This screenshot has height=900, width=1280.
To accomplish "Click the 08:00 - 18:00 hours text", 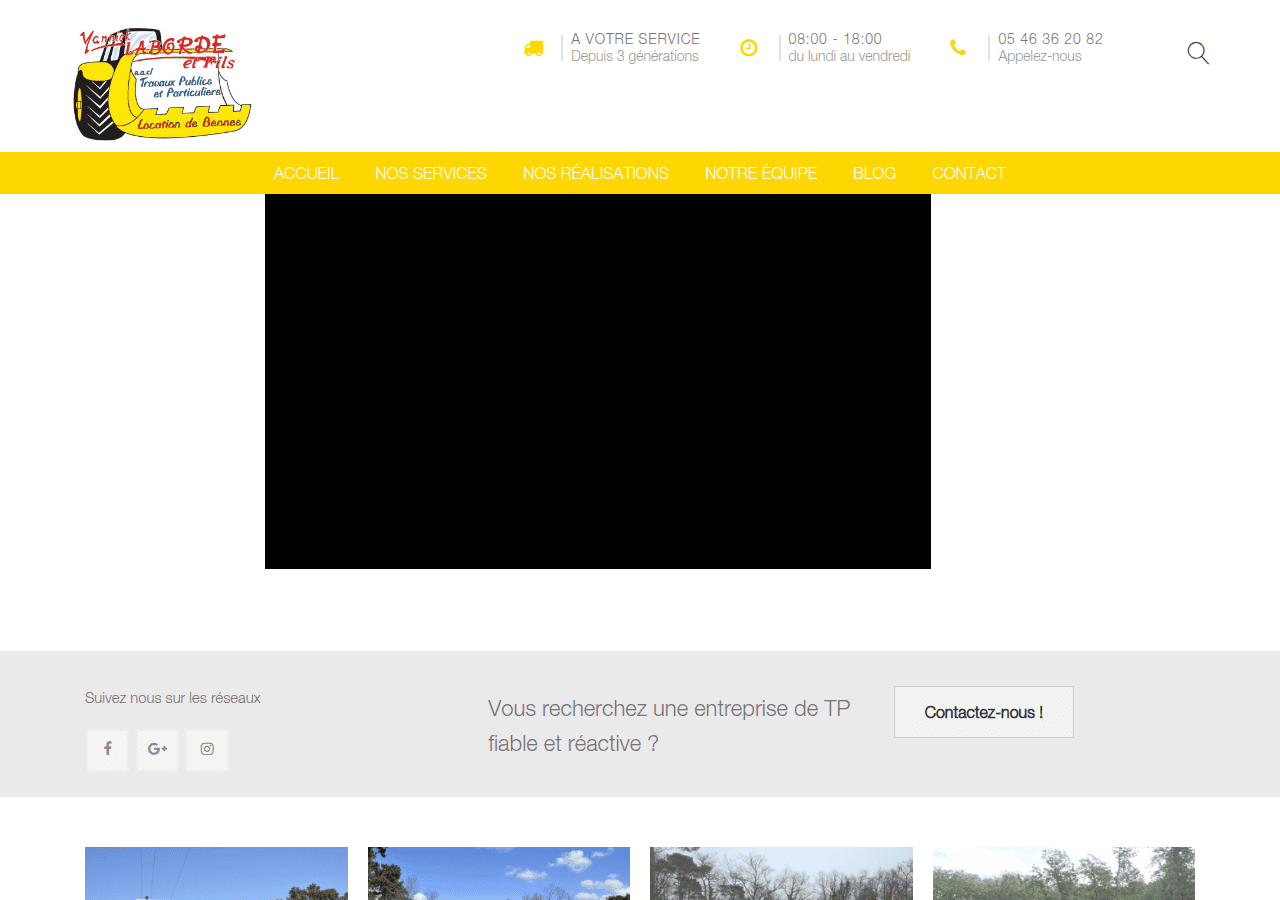I will 835,39.
